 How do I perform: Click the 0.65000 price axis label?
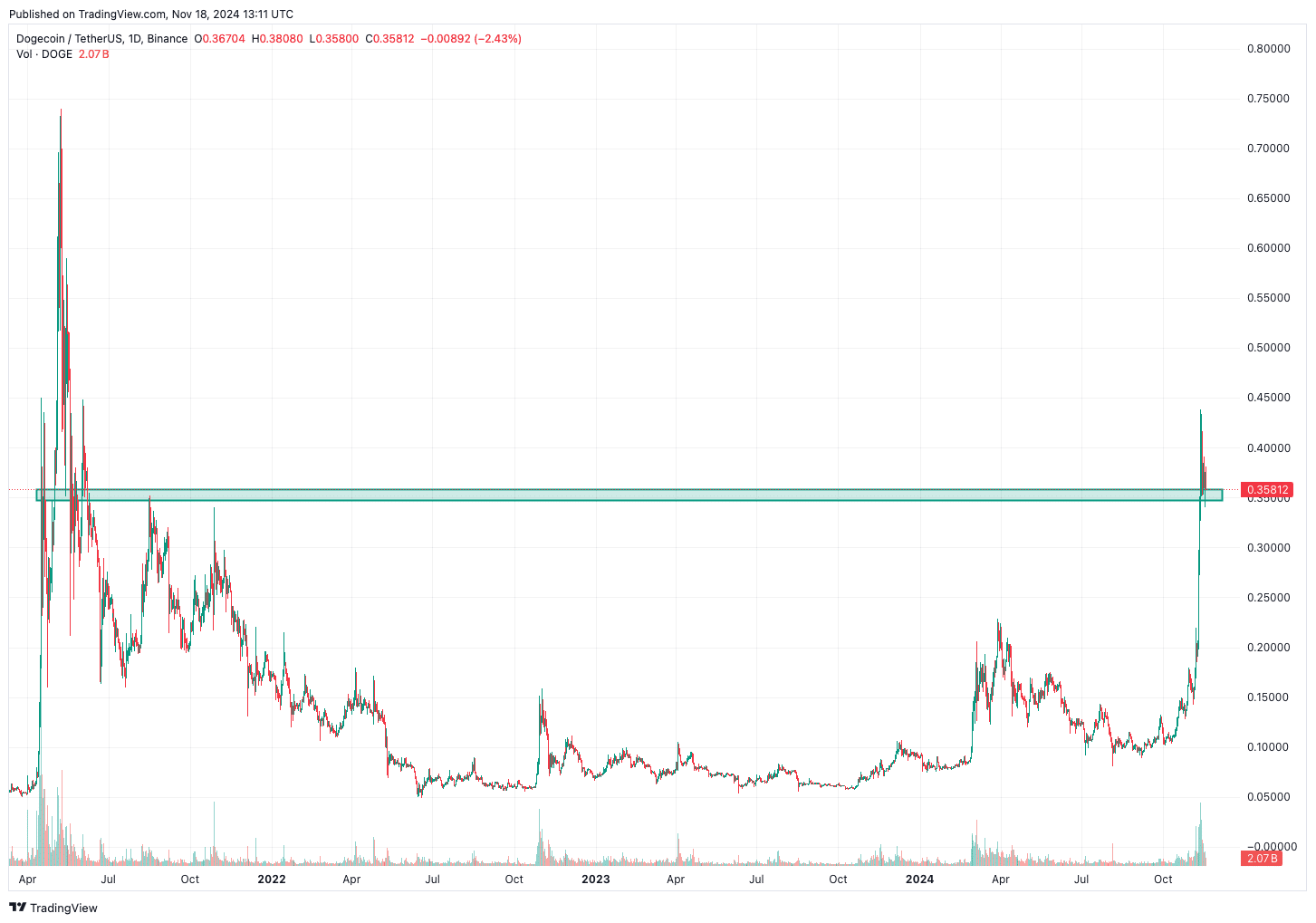click(1268, 197)
